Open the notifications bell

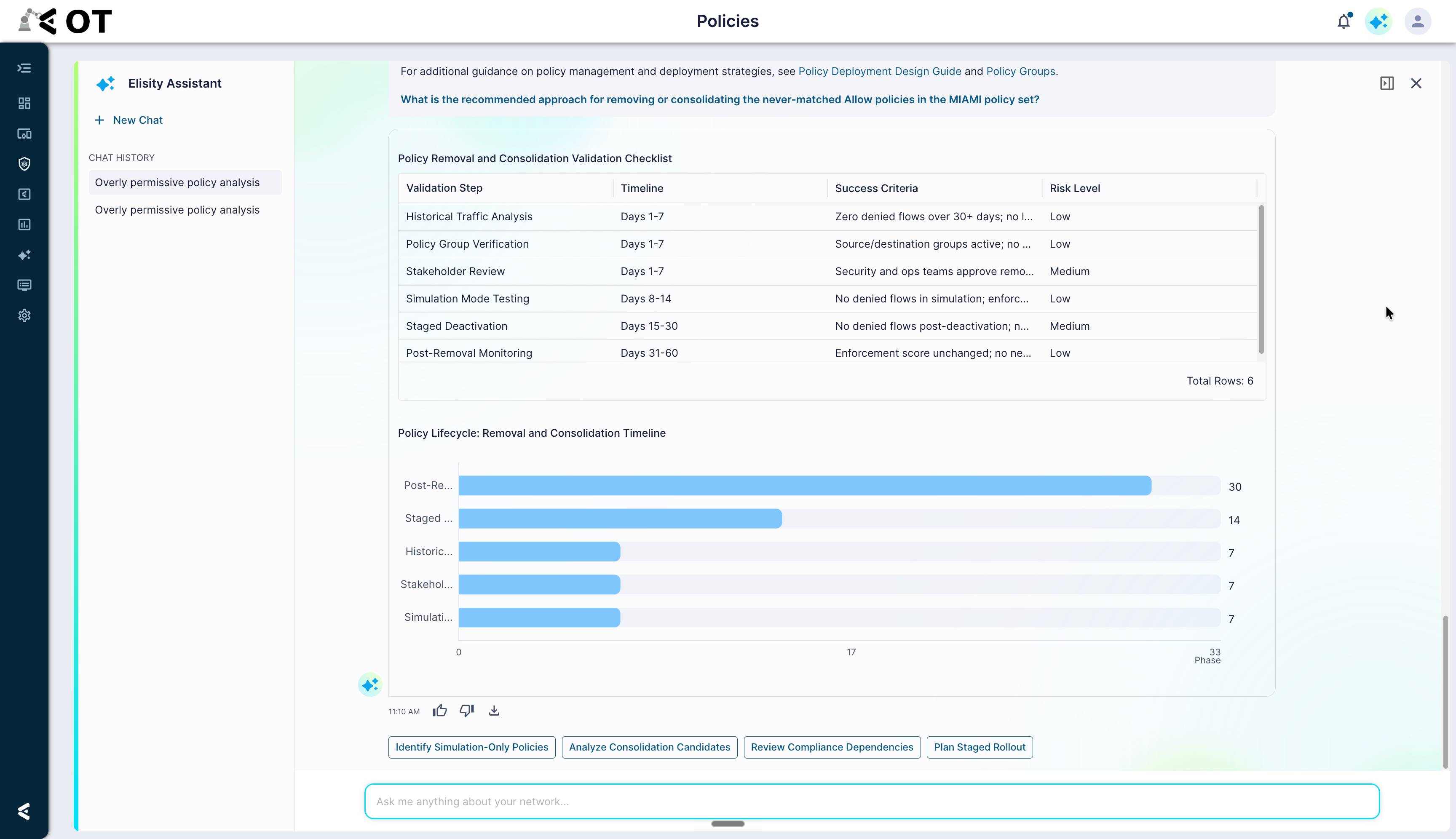(1344, 21)
